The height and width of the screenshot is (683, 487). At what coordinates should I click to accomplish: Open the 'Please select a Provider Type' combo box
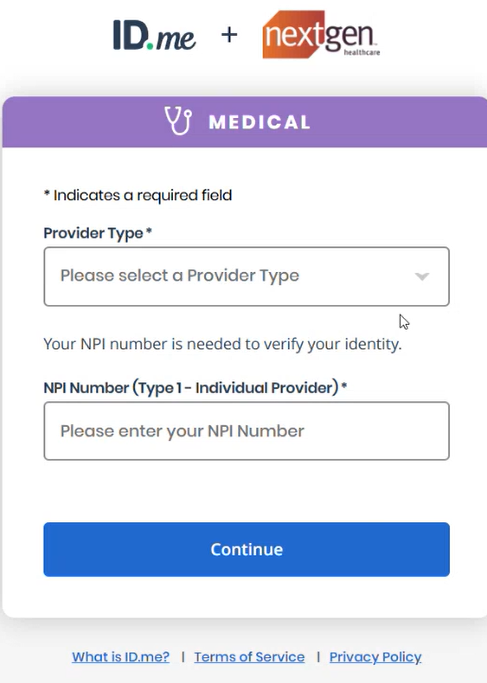point(247,277)
